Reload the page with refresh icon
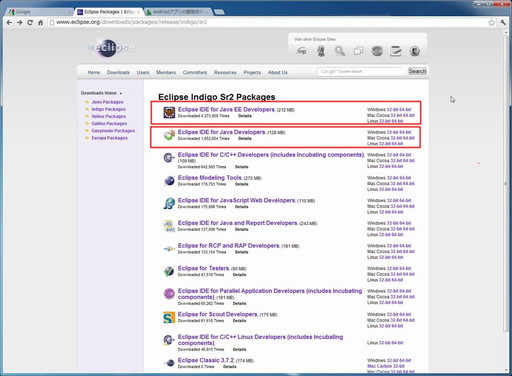 30,22
